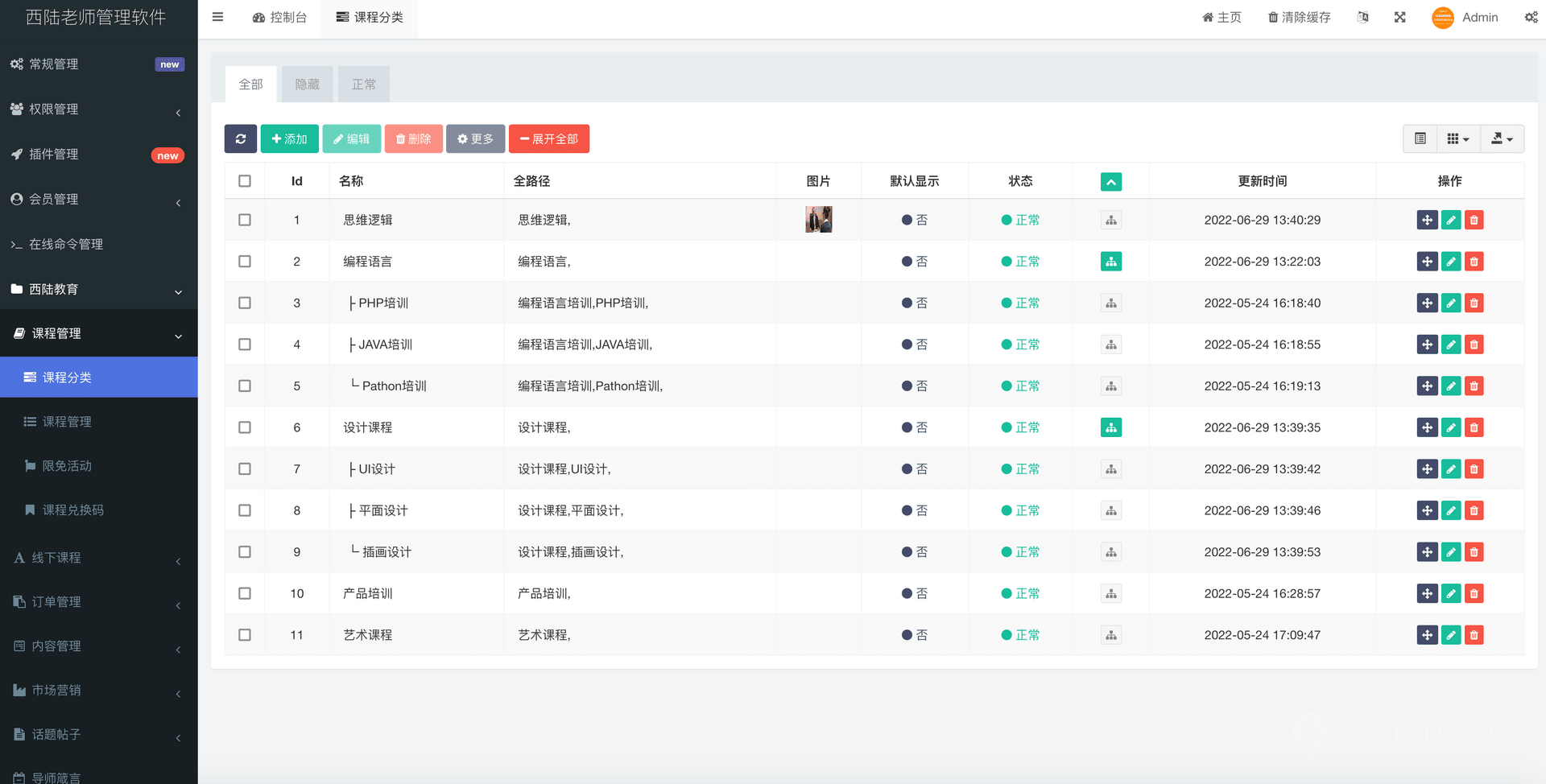
Task: Check the box for row Id 1
Action: (x=245, y=220)
